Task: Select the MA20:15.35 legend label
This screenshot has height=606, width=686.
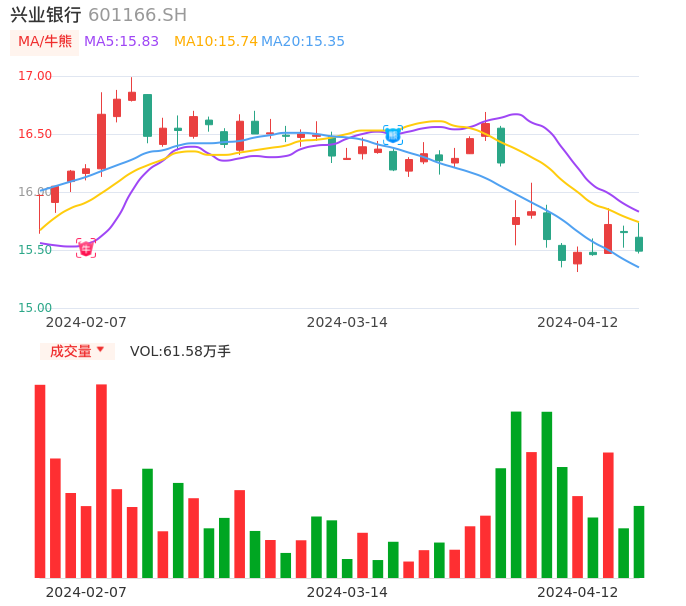Action: (x=303, y=41)
